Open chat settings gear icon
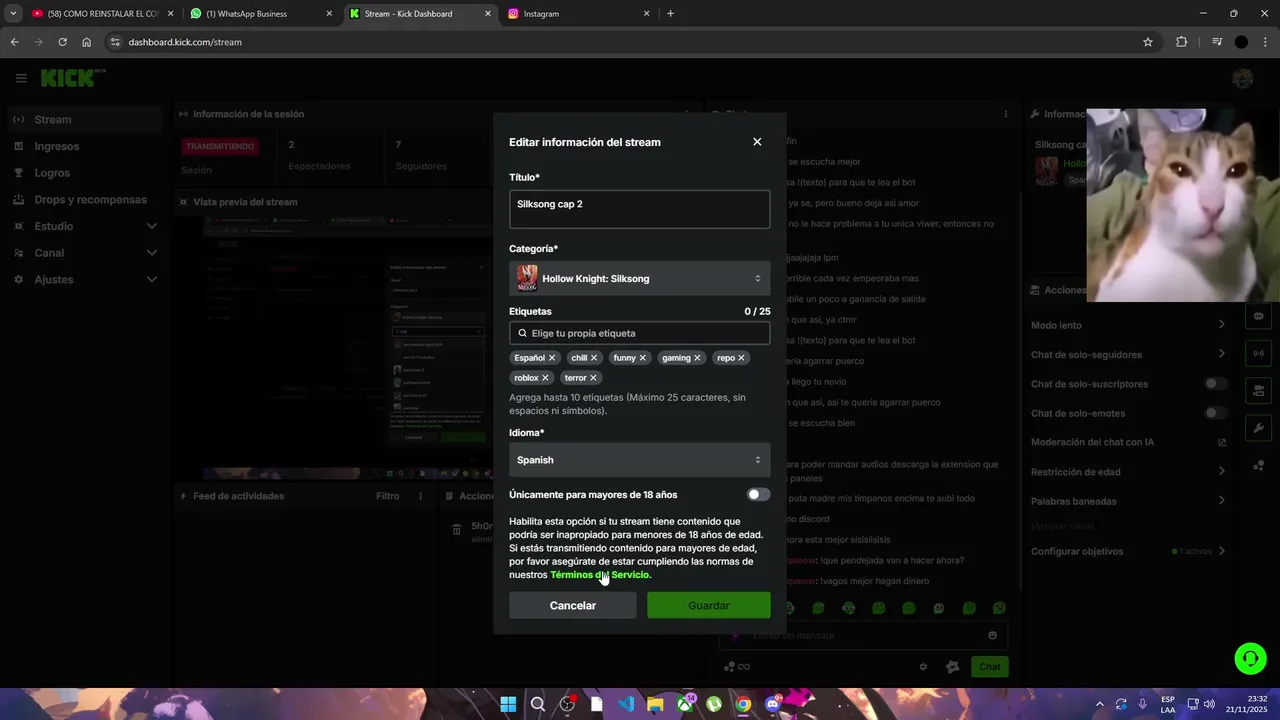The image size is (1280, 720). (923, 667)
